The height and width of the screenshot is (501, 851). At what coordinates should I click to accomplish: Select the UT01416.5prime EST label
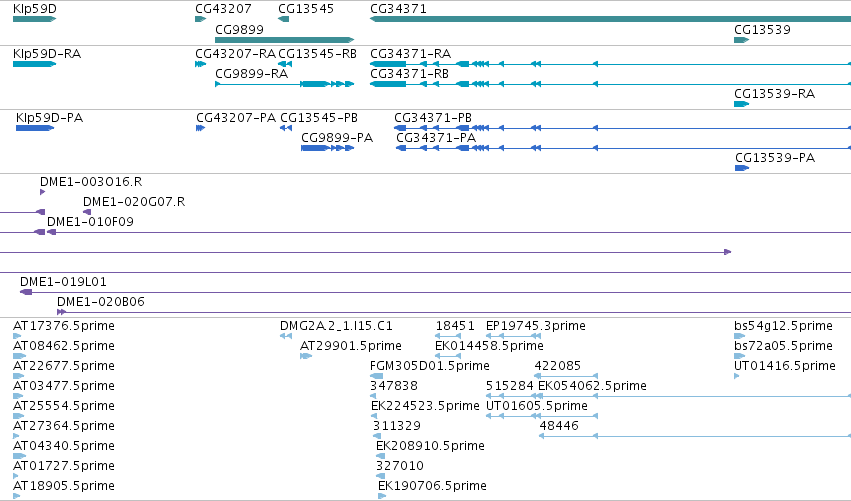[x=785, y=366]
